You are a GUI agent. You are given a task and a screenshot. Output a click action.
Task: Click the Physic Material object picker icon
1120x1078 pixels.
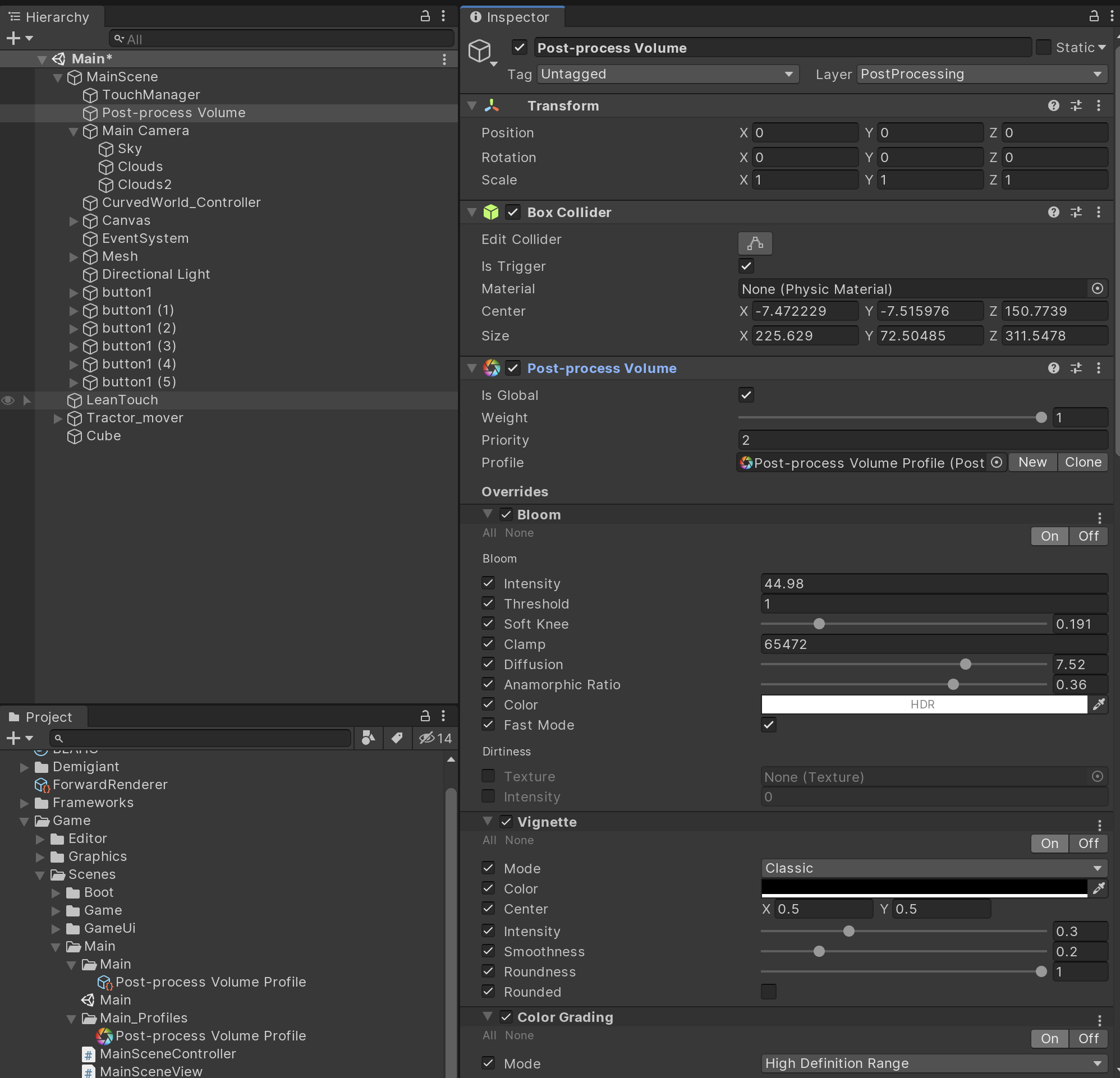(x=1098, y=288)
